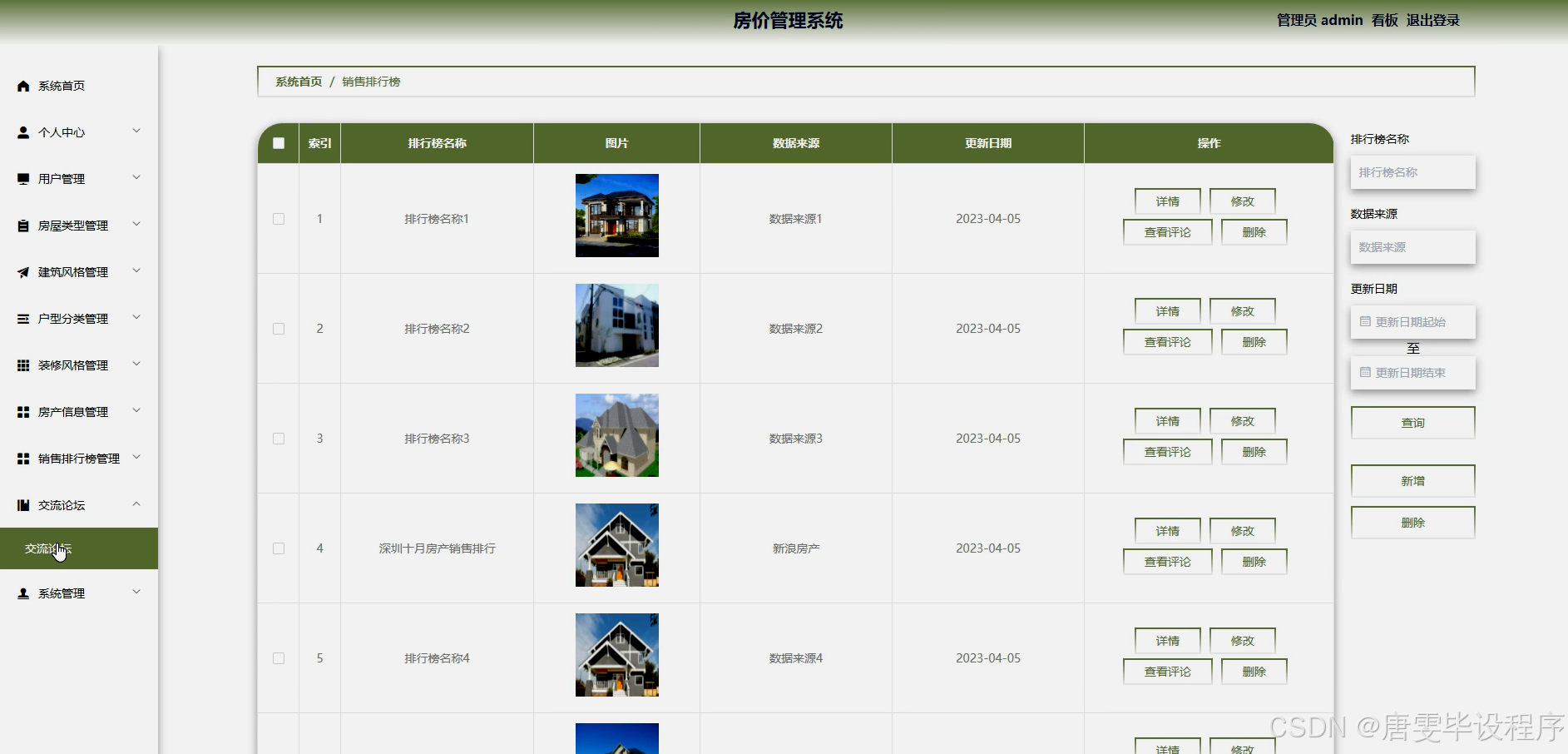Click the 新浪房产 data source cell
Screen dimensions: 1568x754
[x=796, y=548]
